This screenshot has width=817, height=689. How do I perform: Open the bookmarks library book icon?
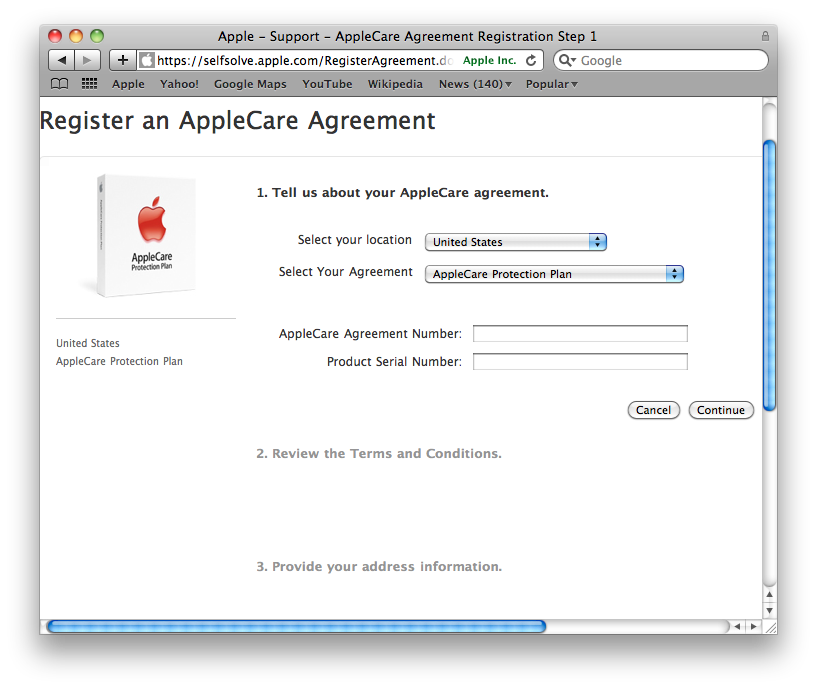[x=59, y=84]
